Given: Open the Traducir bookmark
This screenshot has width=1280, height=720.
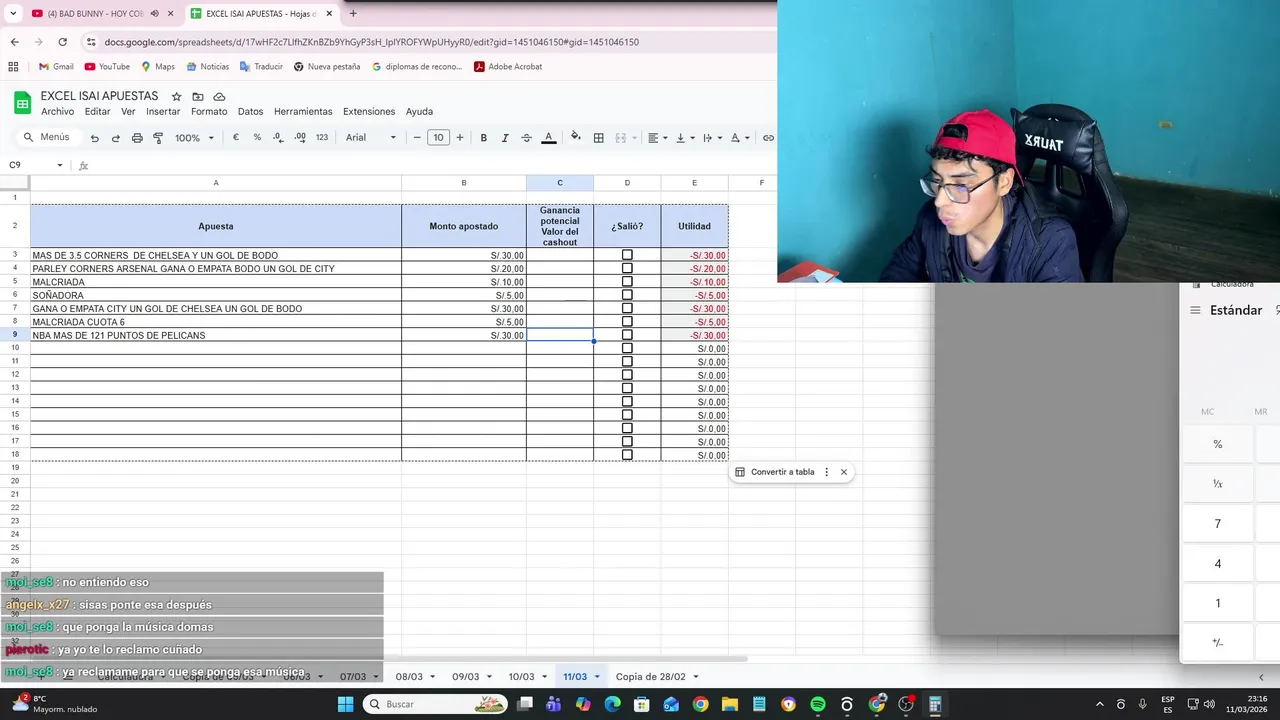Looking at the screenshot, I should [x=261, y=67].
